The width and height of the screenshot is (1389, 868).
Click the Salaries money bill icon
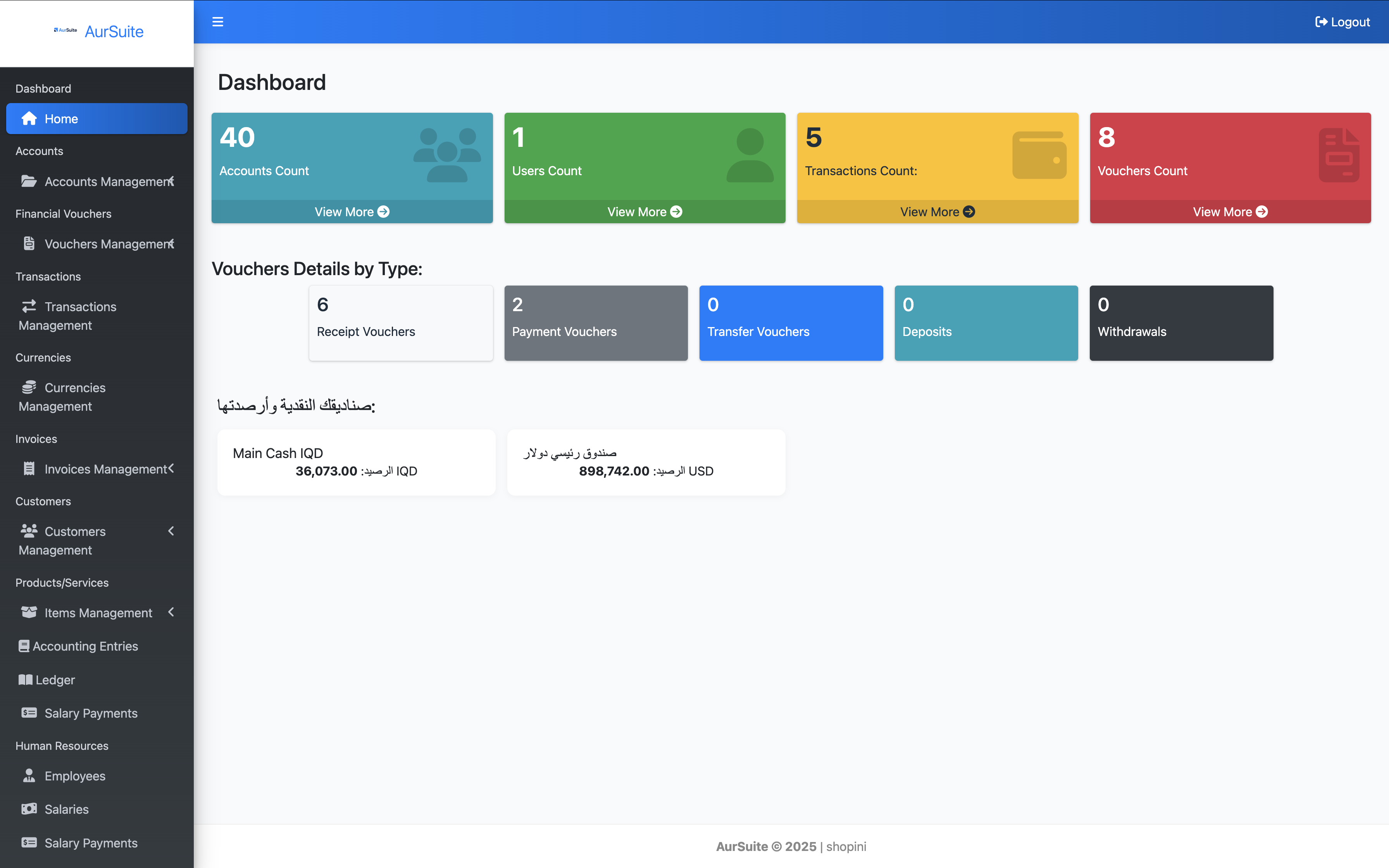(x=29, y=809)
